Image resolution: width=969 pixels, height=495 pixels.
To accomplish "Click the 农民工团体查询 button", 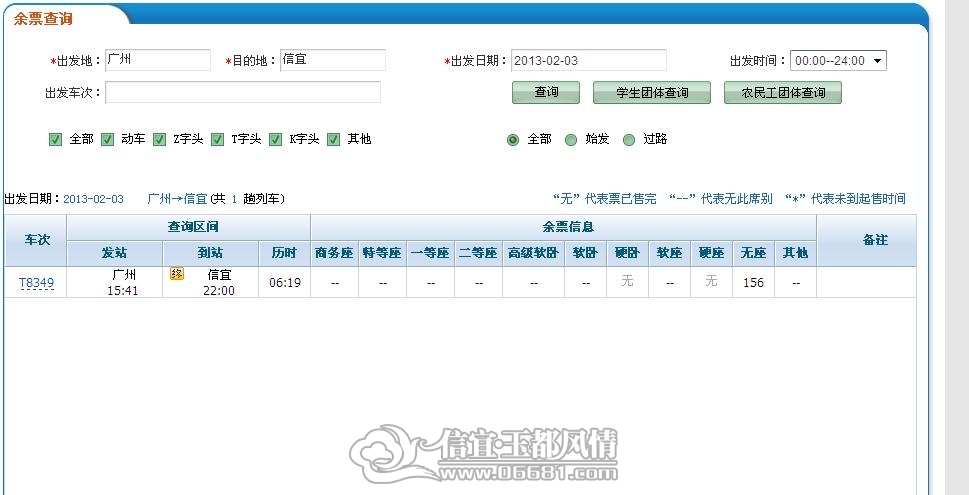I will [x=783, y=93].
